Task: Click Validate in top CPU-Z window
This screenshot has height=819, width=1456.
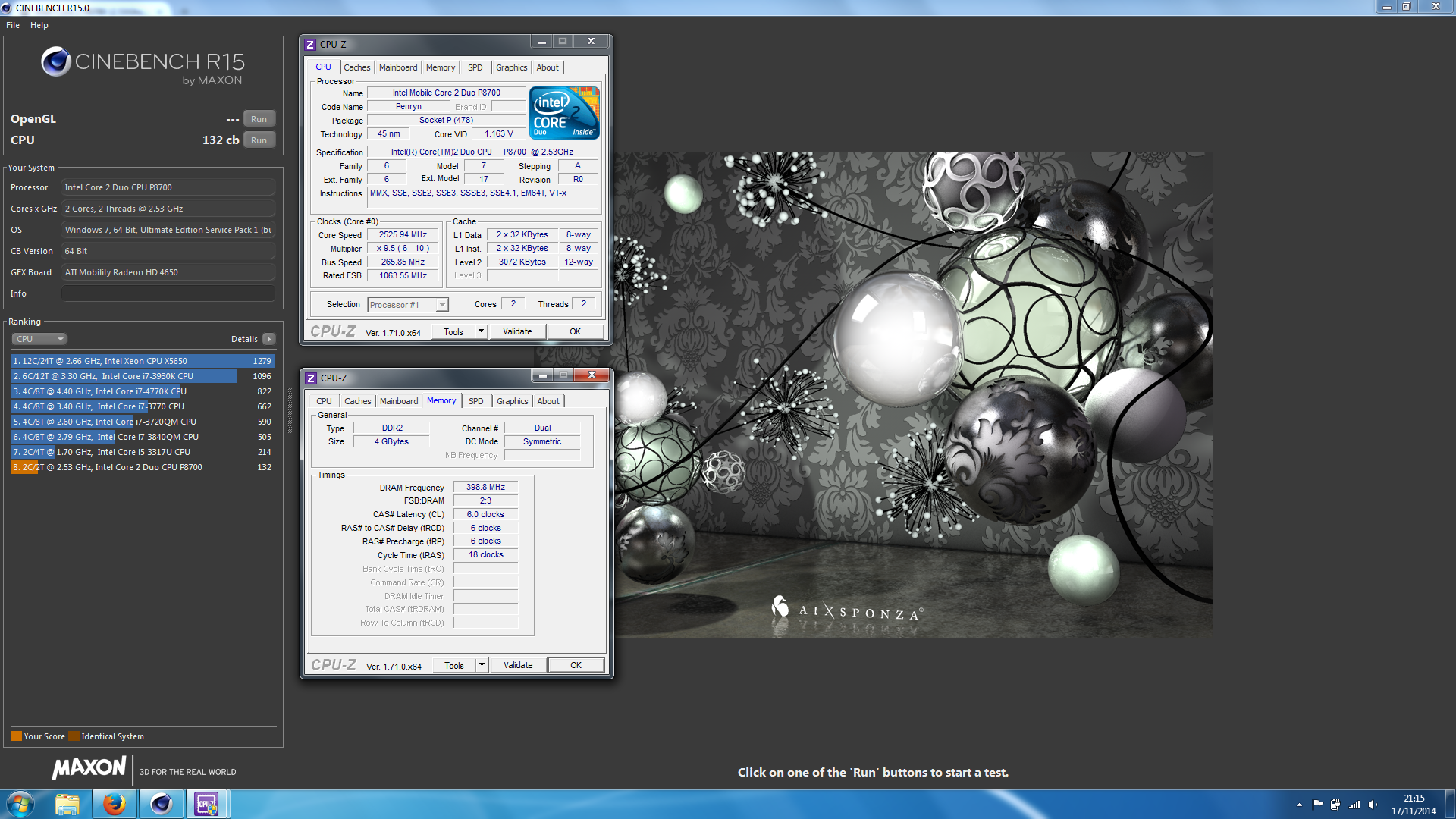Action: pos(517,331)
